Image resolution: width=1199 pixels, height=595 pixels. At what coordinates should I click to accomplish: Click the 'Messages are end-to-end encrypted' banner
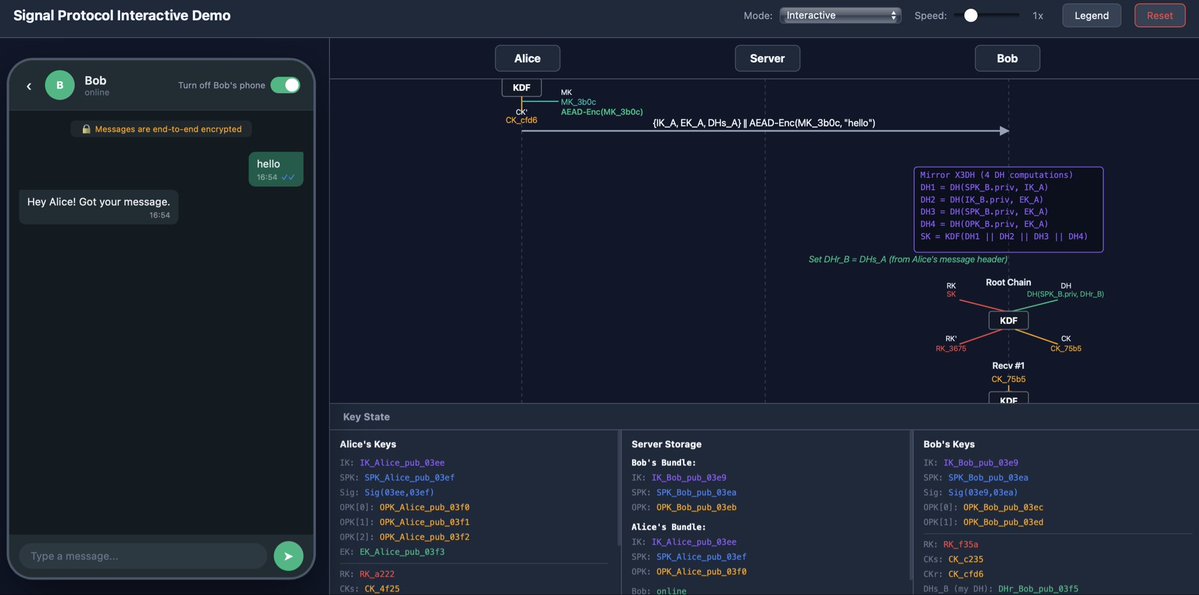(161, 129)
